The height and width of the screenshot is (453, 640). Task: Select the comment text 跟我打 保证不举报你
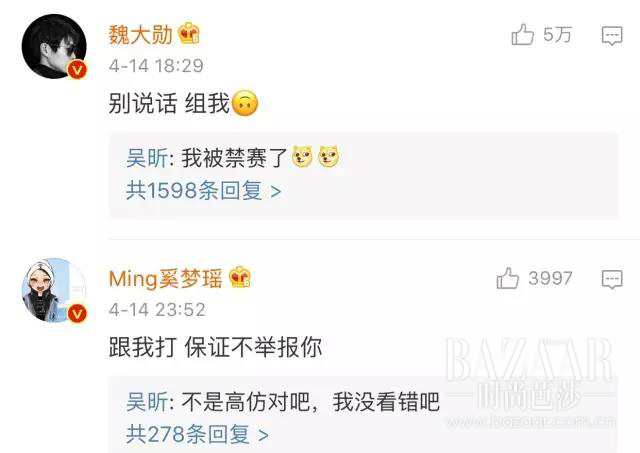coord(215,347)
